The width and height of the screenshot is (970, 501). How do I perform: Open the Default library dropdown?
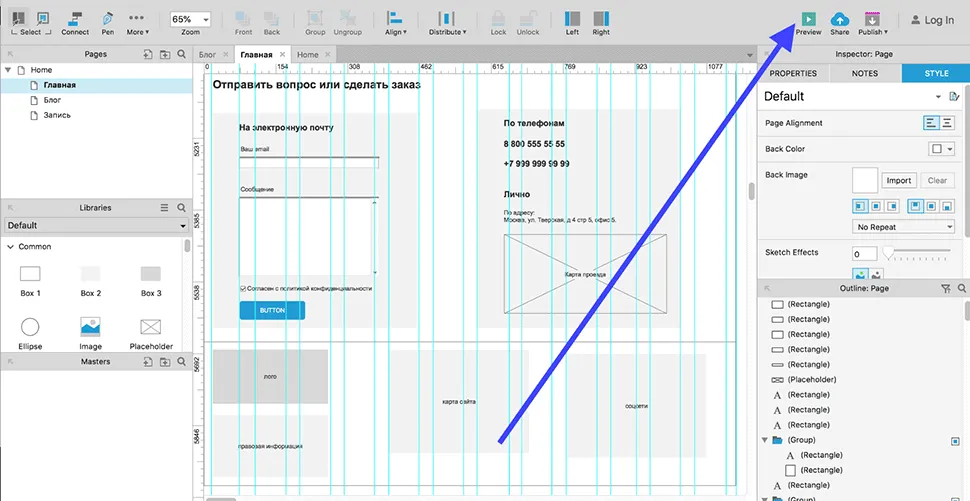[x=96, y=226]
